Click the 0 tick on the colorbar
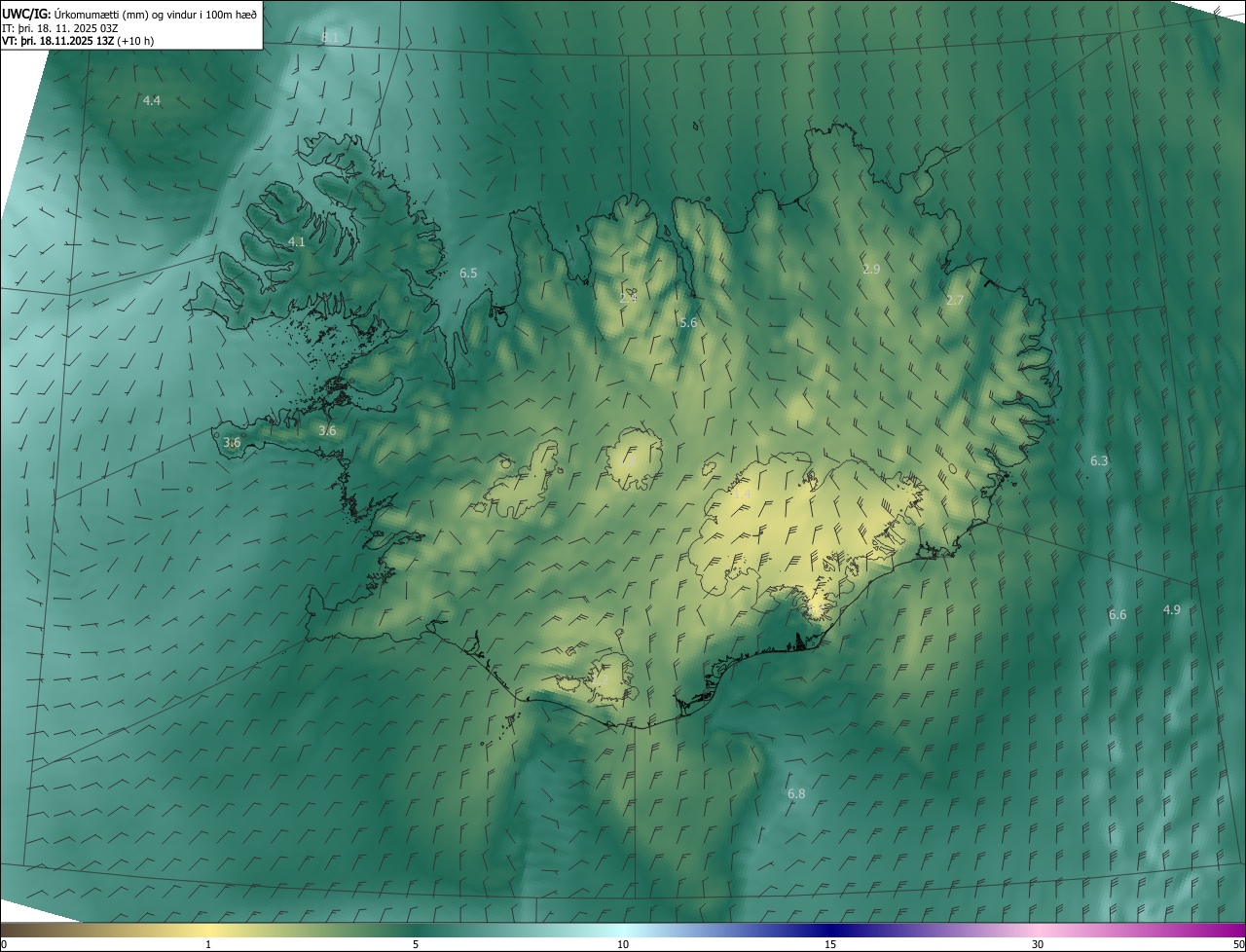Viewport: 1246px width, 952px height. click(x=4, y=944)
